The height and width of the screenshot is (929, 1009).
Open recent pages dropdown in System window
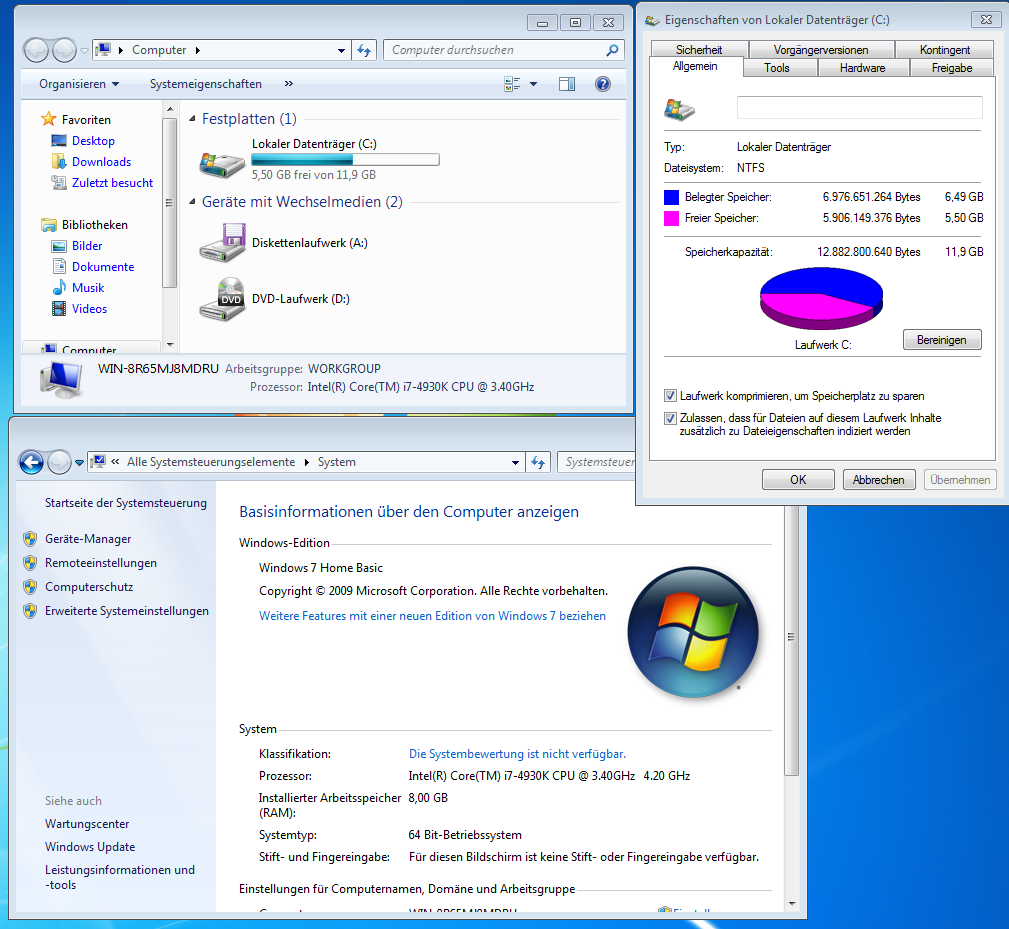click(x=79, y=462)
